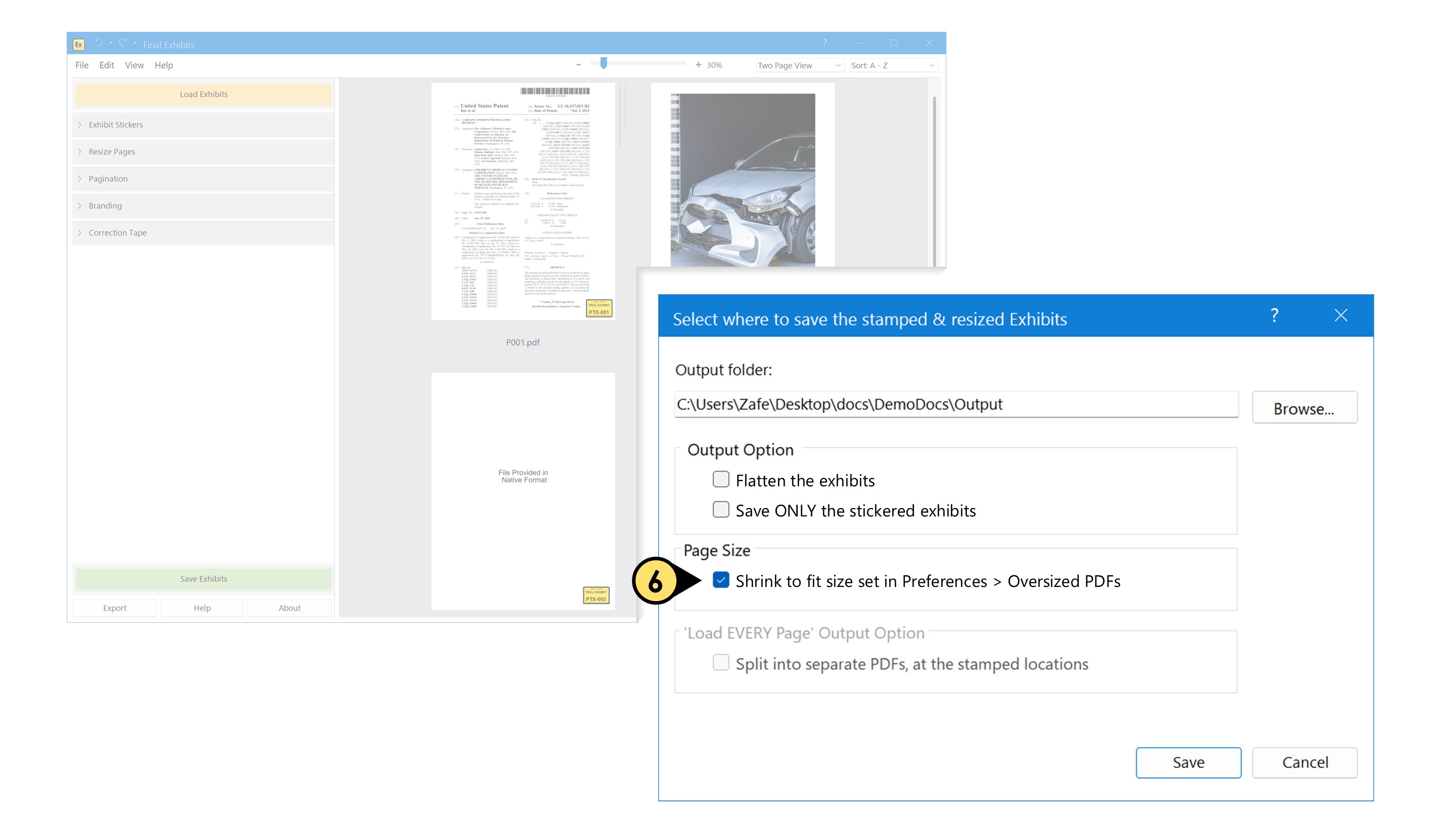Image resolution: width=1456 pixels, height=819 pixels.
Task: Close the save exhibits dialog with X
Action: coord(1341,315)
